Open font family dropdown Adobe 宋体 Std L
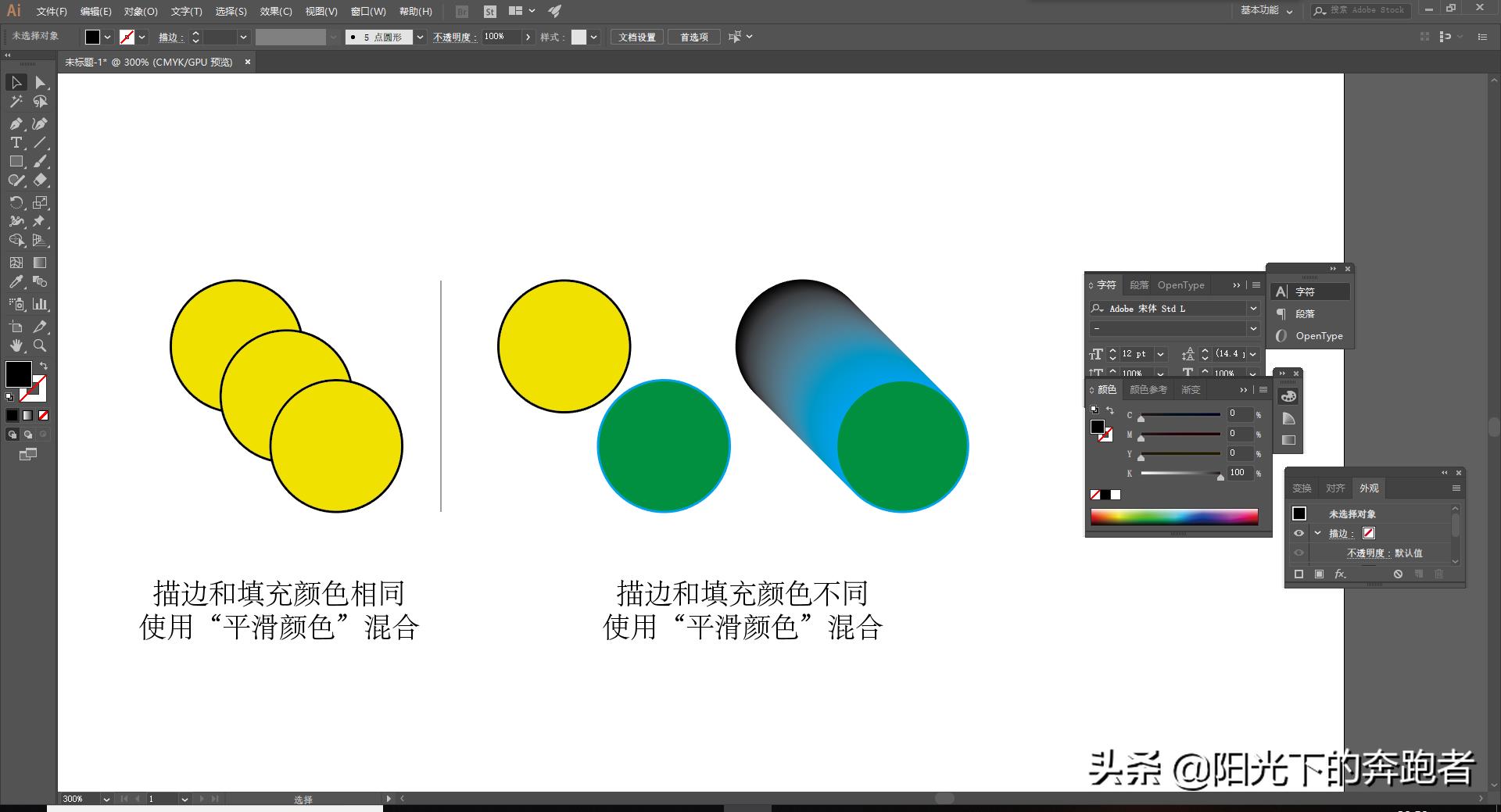 pyautogui.click(x=1253, y=309)
